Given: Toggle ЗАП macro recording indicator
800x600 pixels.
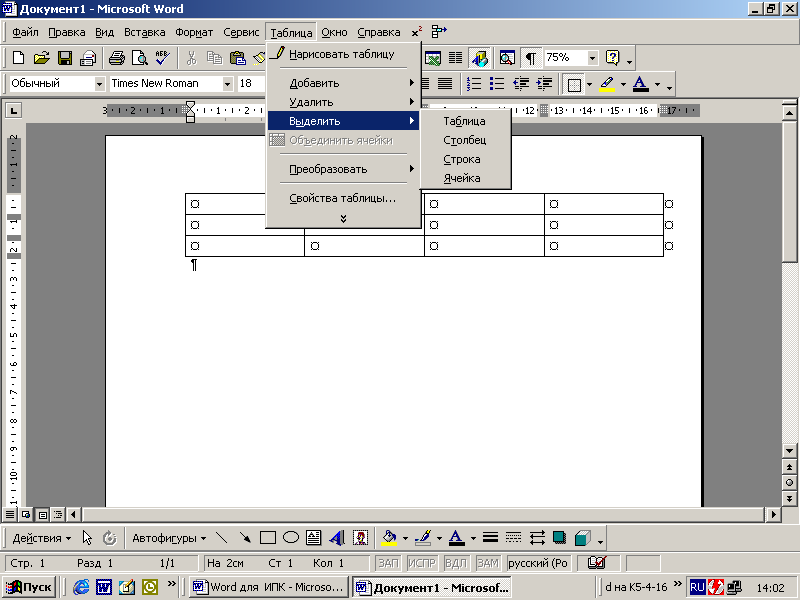Looking at the screenshot, I should 388,563.
